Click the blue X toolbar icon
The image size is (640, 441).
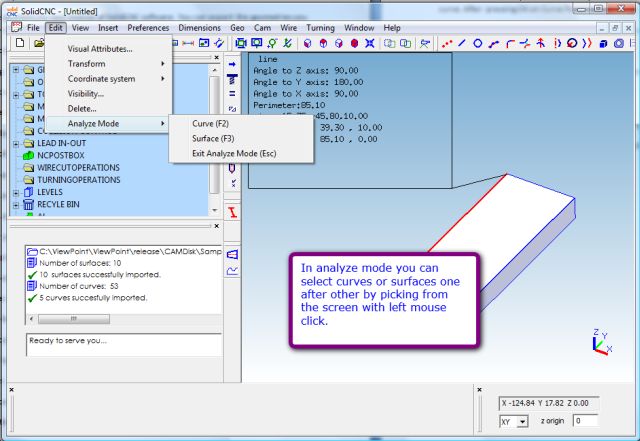pos(369,44)
